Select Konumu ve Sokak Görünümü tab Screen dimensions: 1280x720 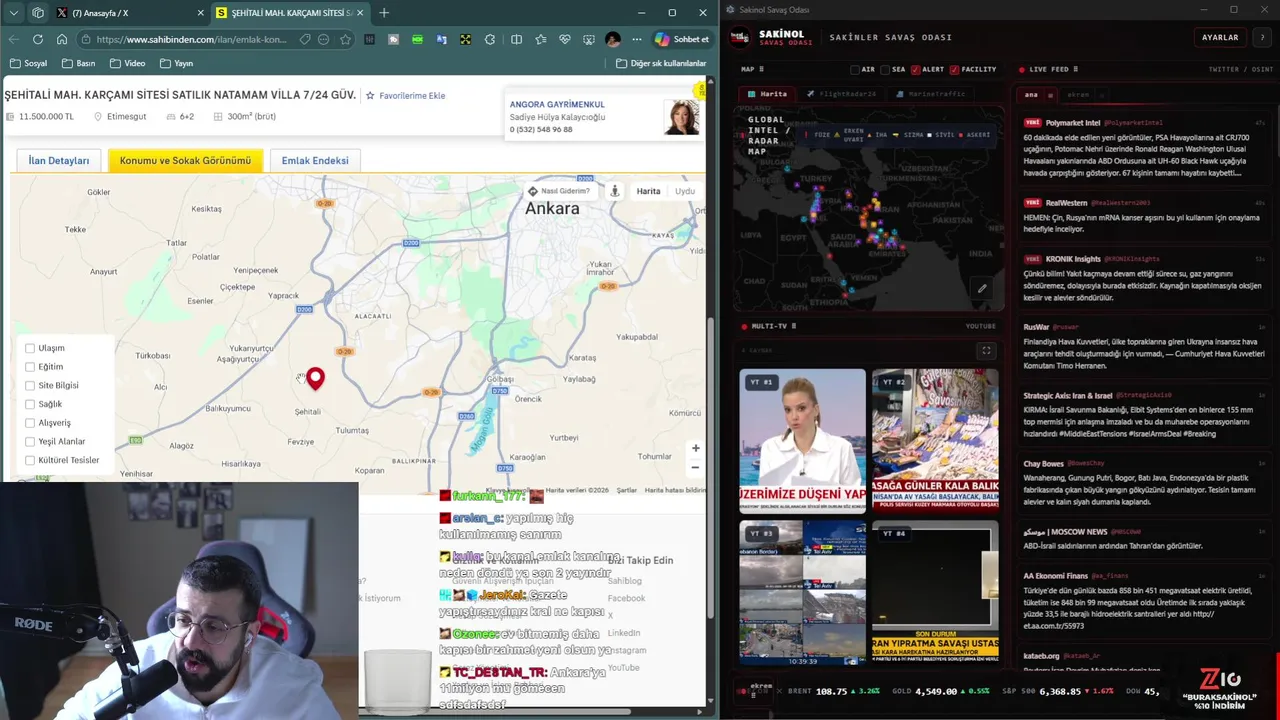pyautogui.click(x=185, y=160)
